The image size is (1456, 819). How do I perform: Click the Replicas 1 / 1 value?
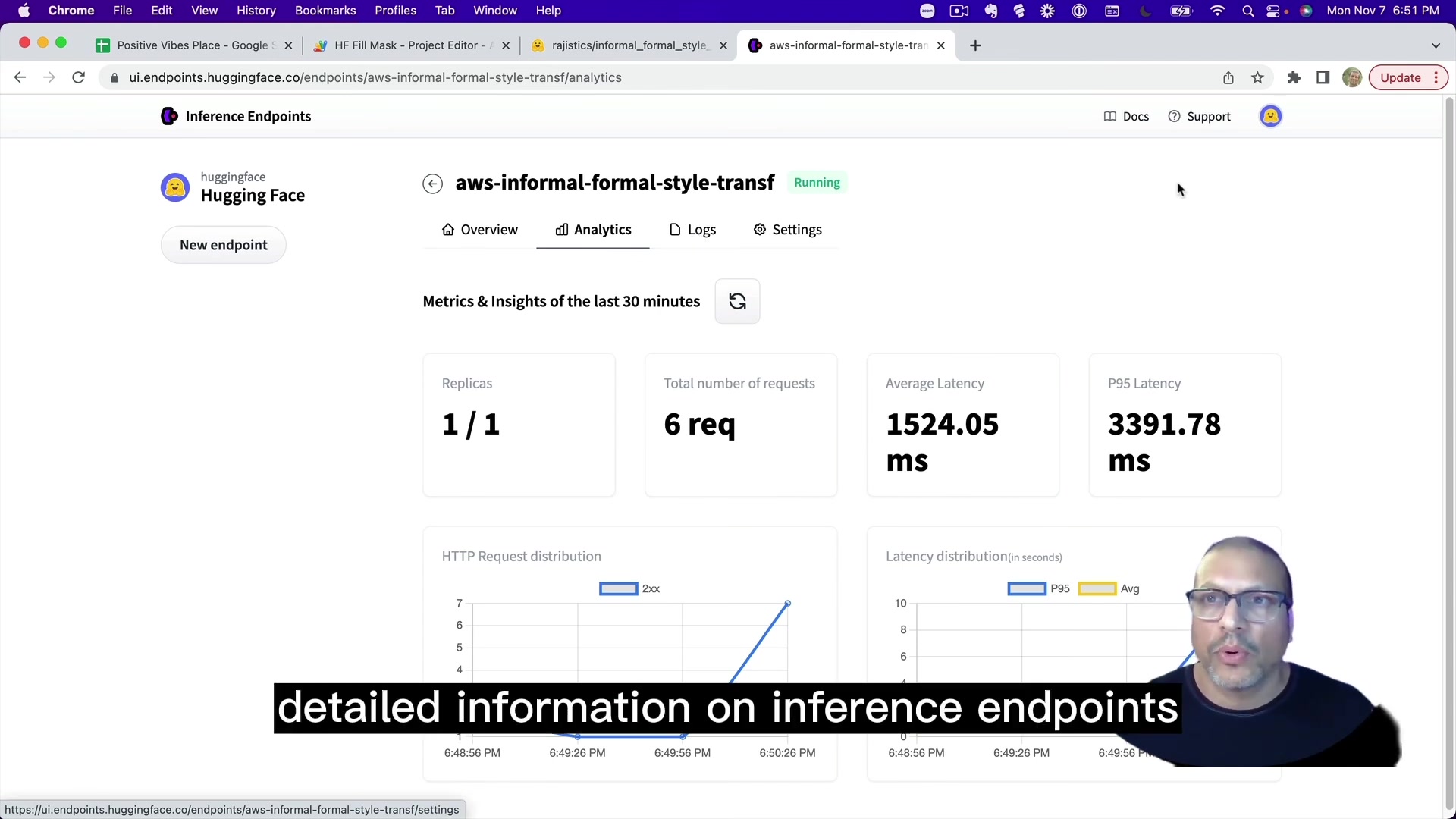click(471, 424)
